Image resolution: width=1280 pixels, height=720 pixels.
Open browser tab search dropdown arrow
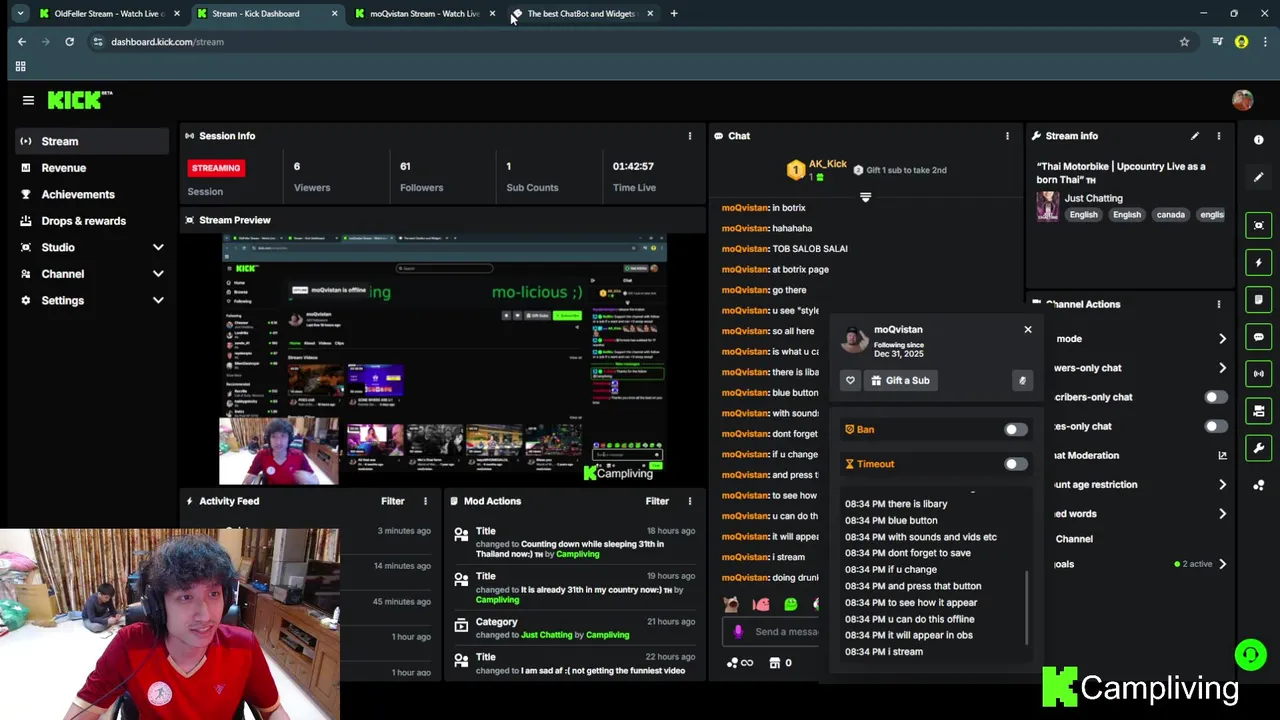coord(20,14)
